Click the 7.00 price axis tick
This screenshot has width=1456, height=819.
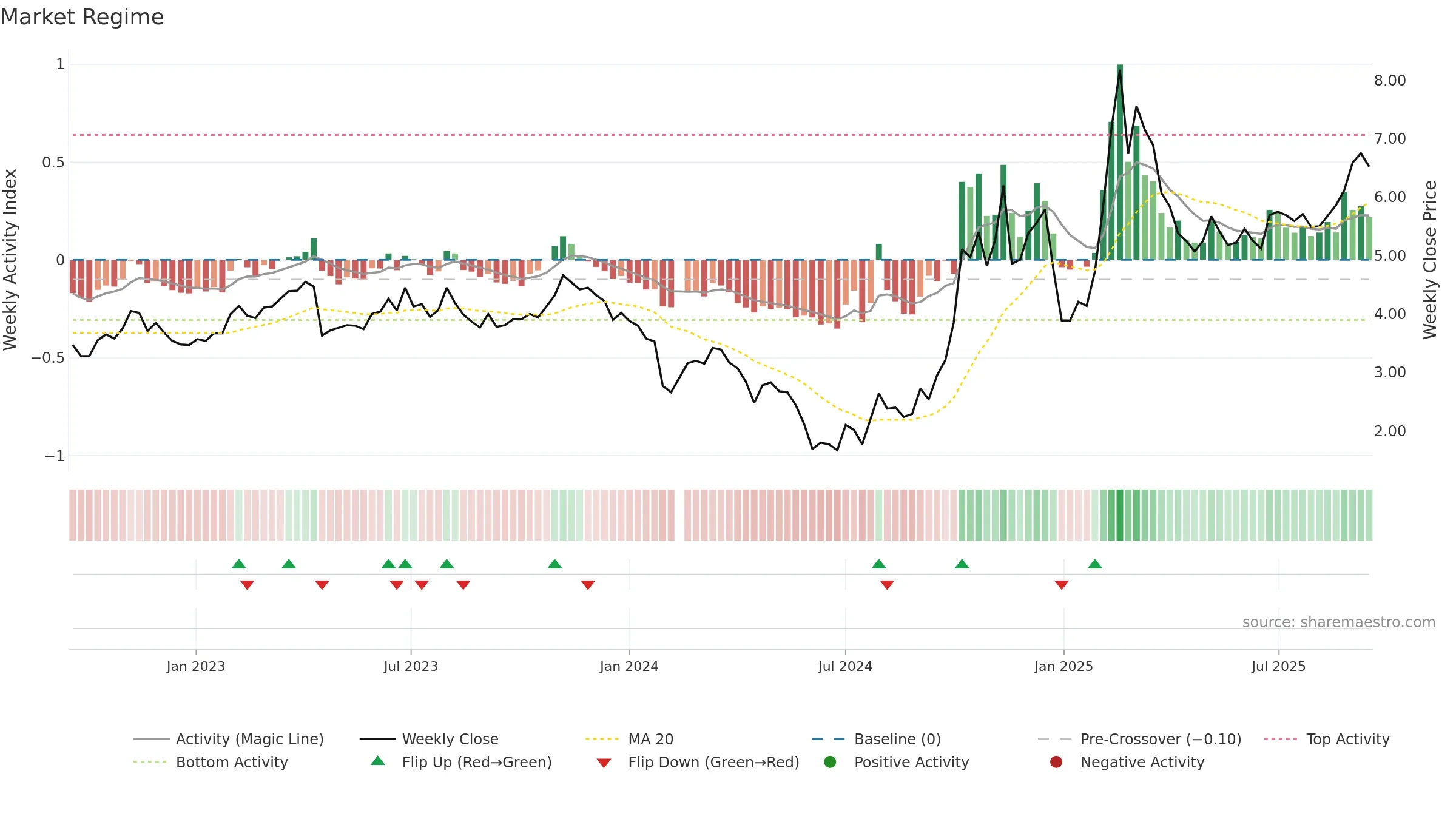point(1390,138)
